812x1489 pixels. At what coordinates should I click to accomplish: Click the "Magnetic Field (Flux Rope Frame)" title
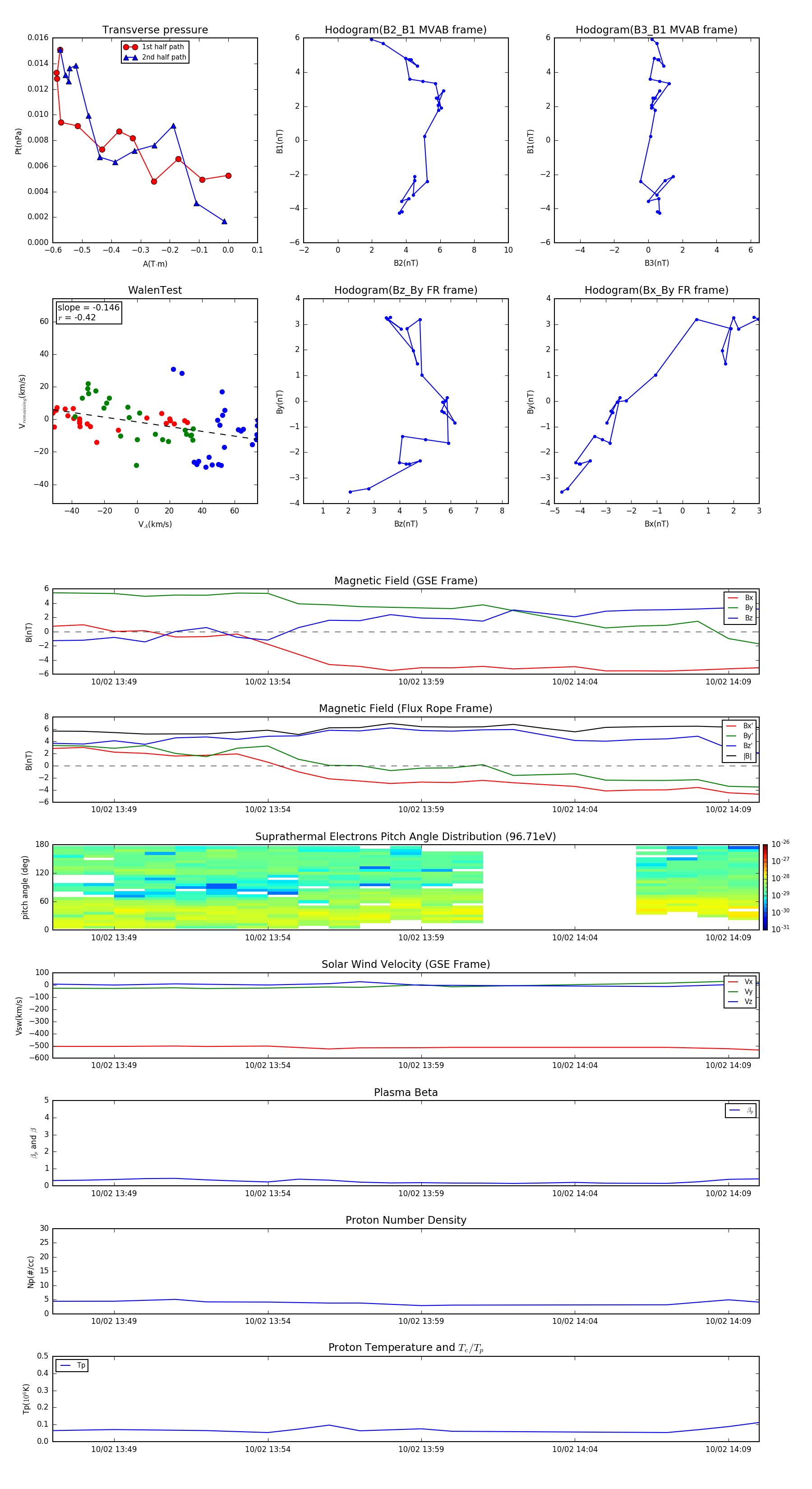(x=406, y=709)
